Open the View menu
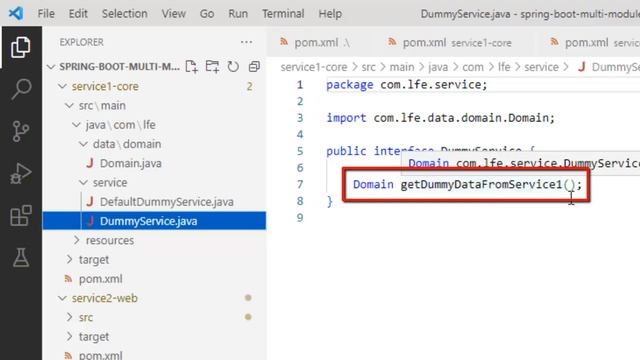Screen dimensions: 640x360 coord(173,13)
